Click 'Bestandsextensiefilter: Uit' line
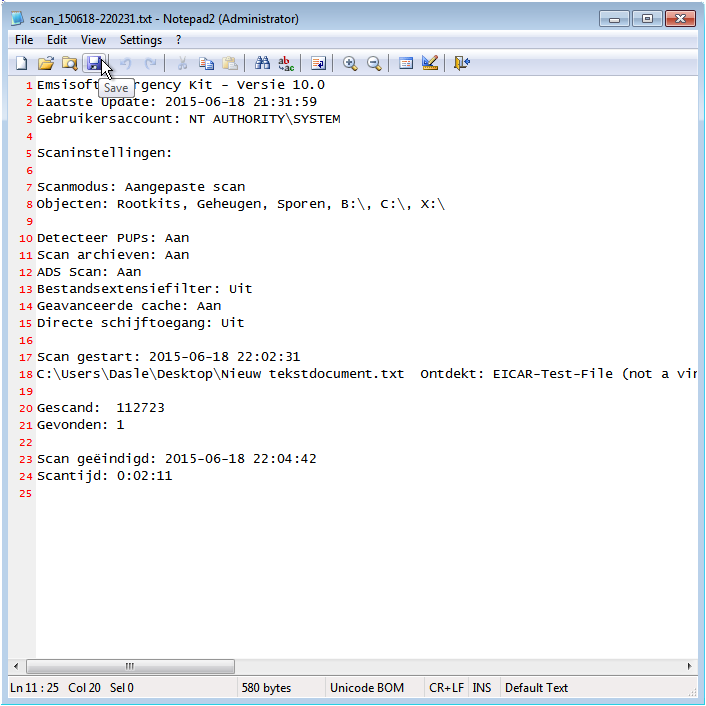 [x=145, y=289]
